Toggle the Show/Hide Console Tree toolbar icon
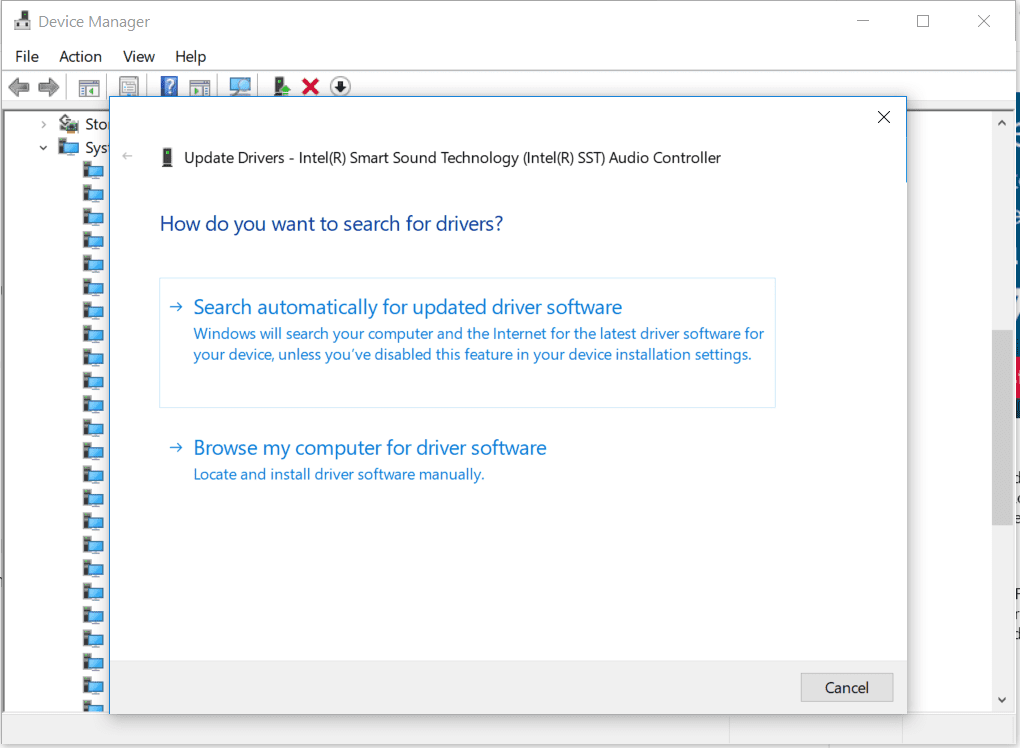 click(90, 87)
